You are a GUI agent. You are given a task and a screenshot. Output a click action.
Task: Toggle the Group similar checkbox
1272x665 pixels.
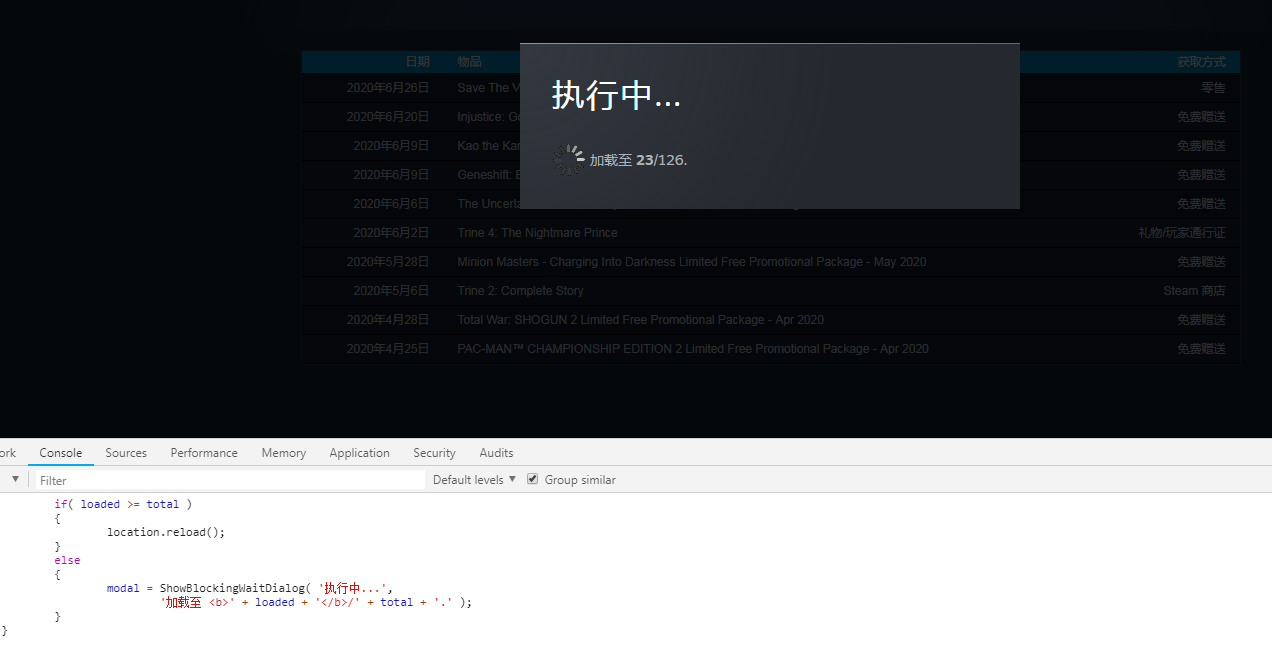click(533, 480)
